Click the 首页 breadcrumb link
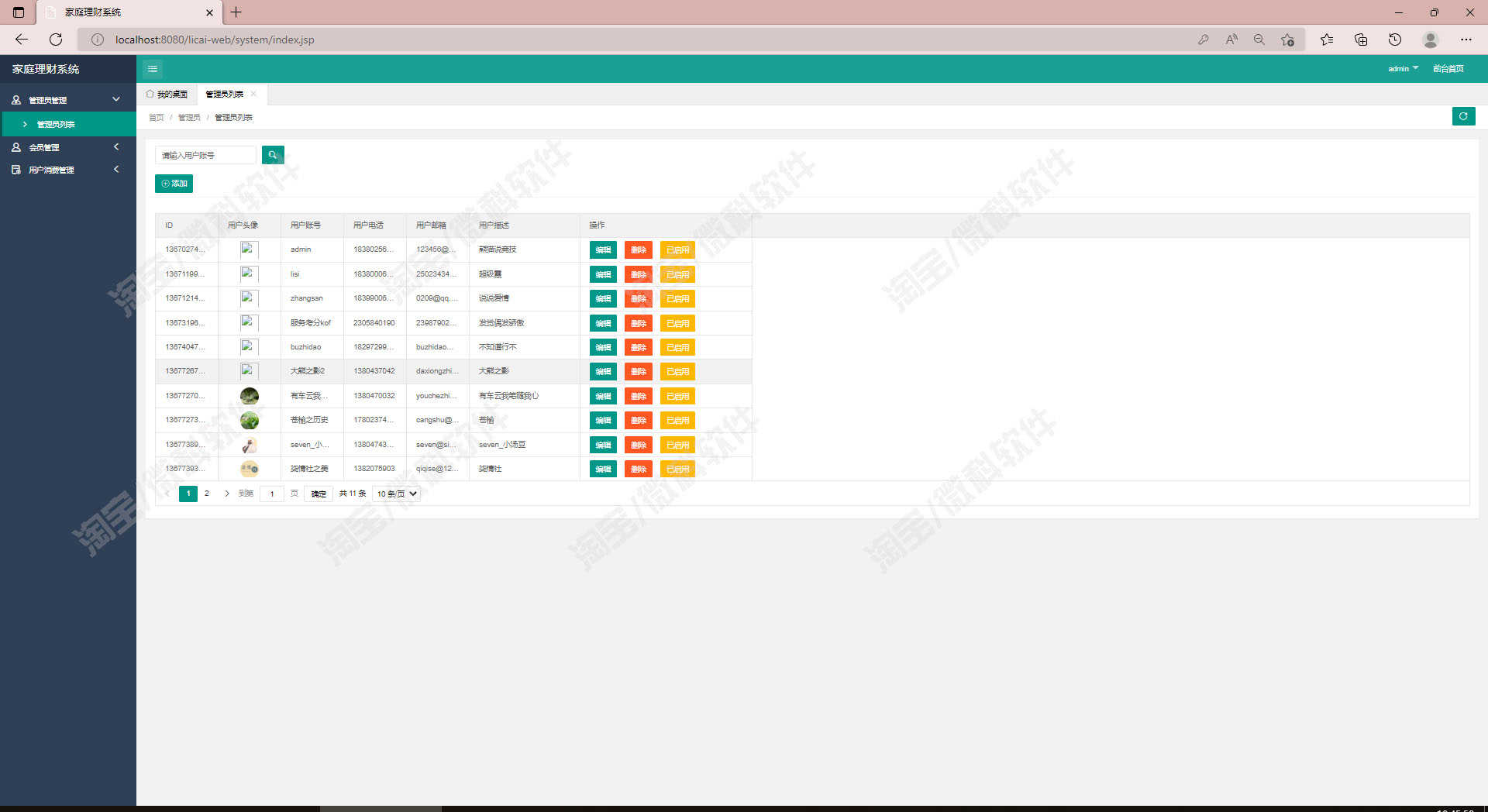This screenshot has height=812, width=1488. (157, 118)
